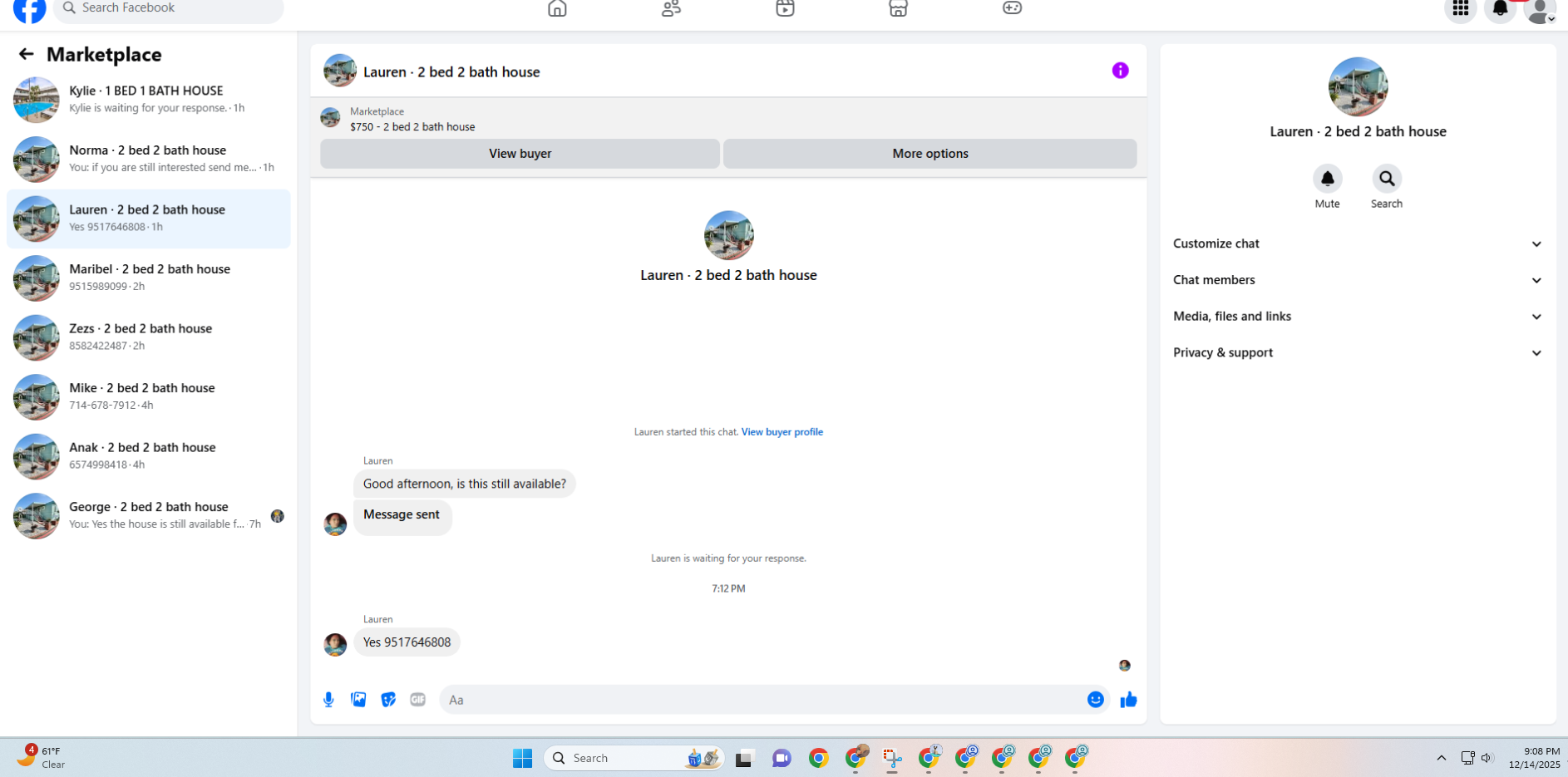Attach a photo with image icon

358,700
